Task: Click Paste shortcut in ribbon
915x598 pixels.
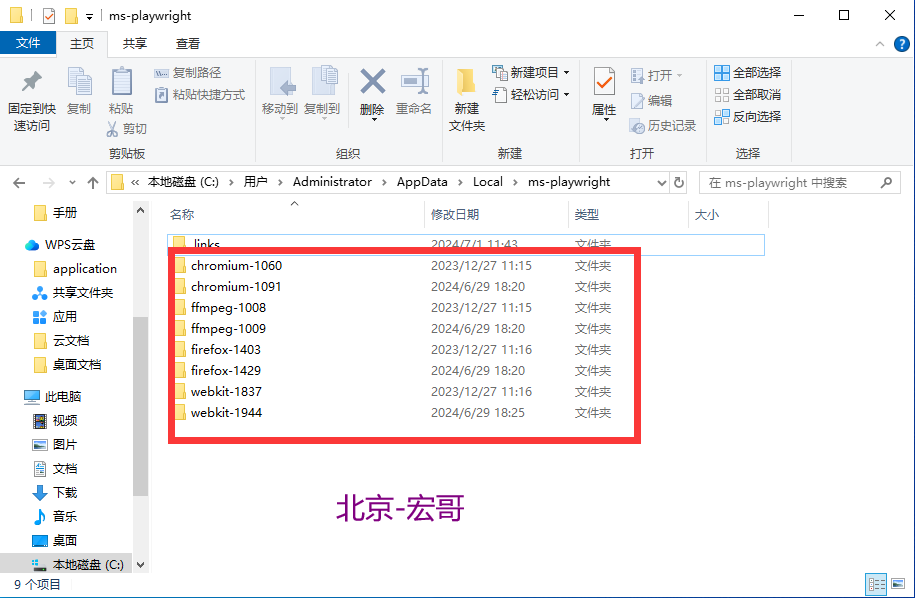Action: point(200,95)
